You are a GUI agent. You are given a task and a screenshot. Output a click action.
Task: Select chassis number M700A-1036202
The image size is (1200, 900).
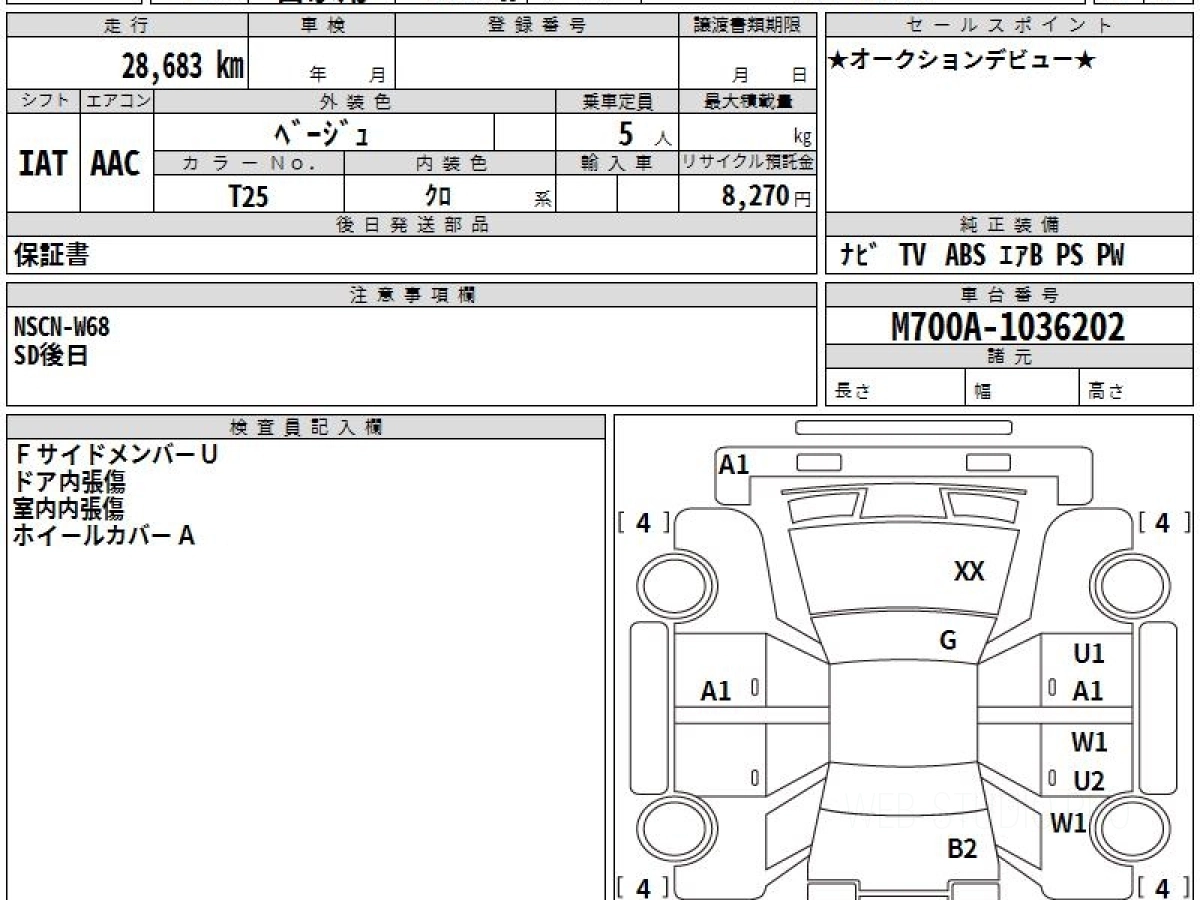pyautogui.click(x=1008, y=326)
